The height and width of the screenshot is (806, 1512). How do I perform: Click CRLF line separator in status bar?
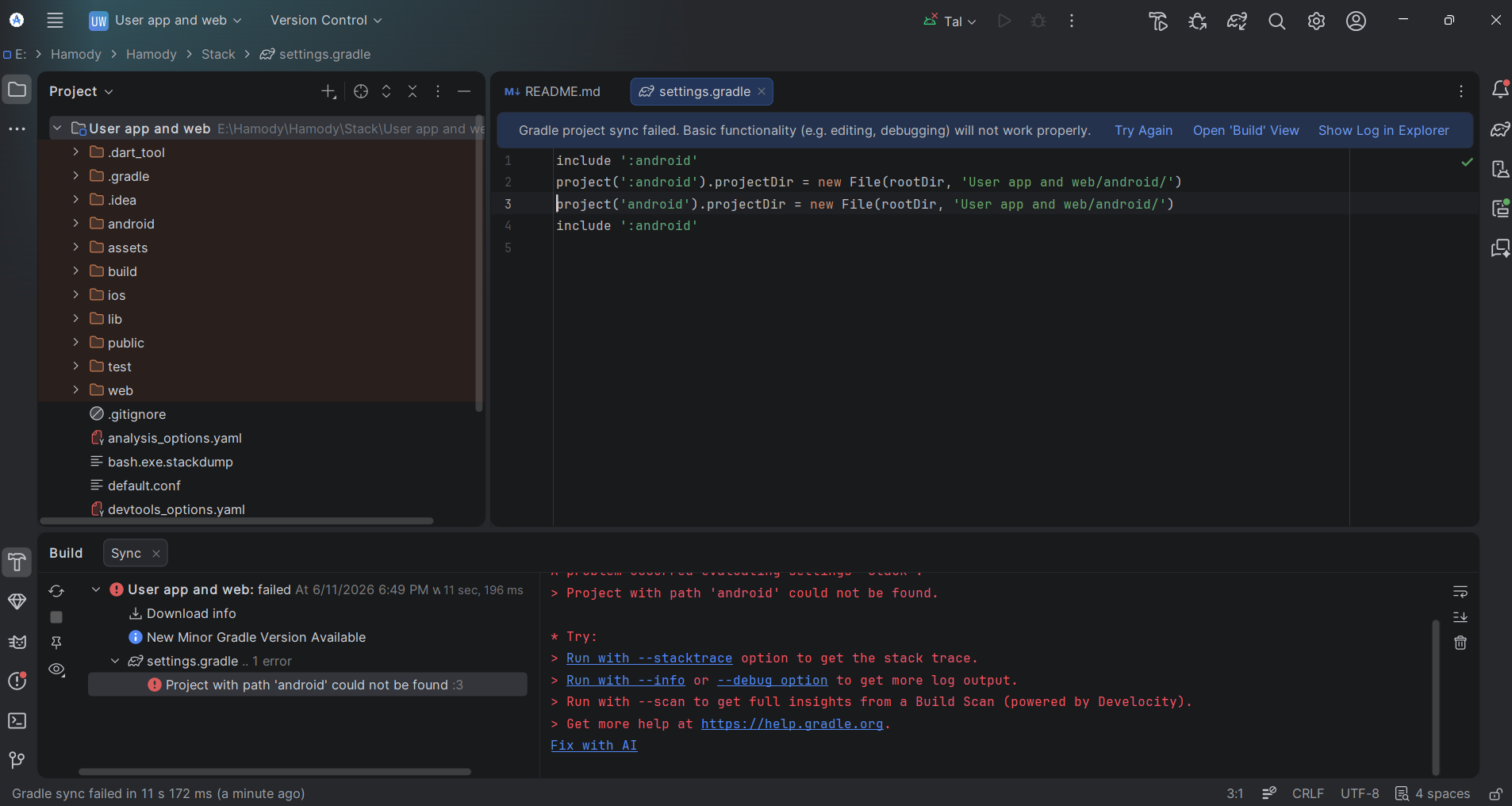click(x=1307, y=794)
